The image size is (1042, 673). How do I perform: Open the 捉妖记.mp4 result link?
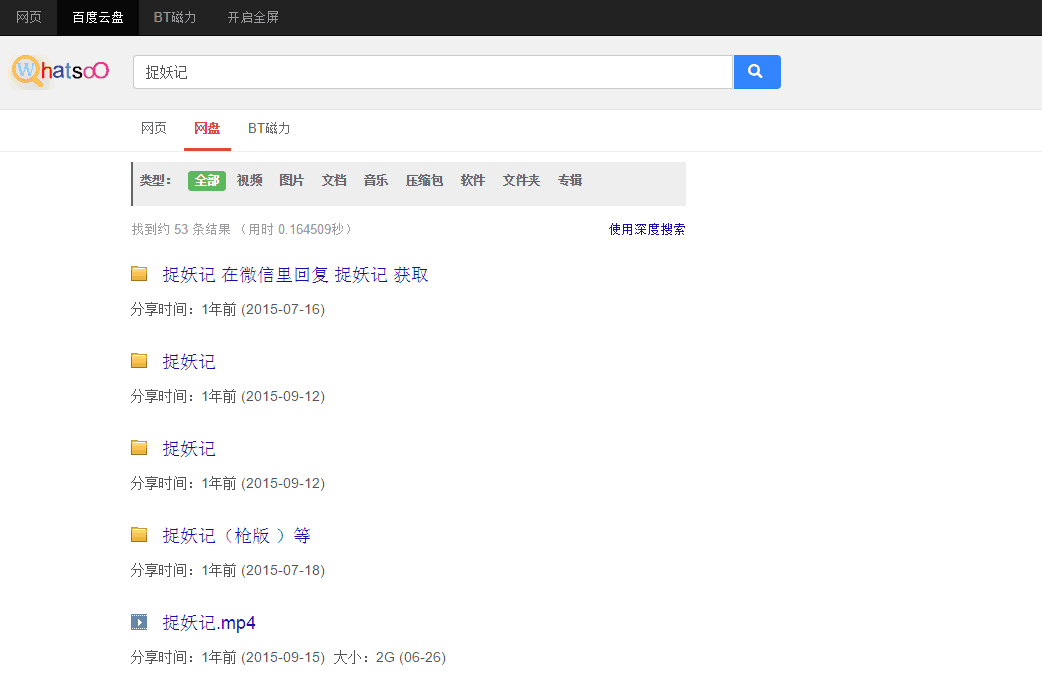coord(209,622)
